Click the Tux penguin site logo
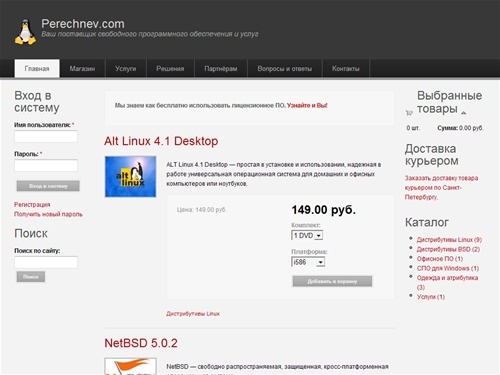 point(25,32)
